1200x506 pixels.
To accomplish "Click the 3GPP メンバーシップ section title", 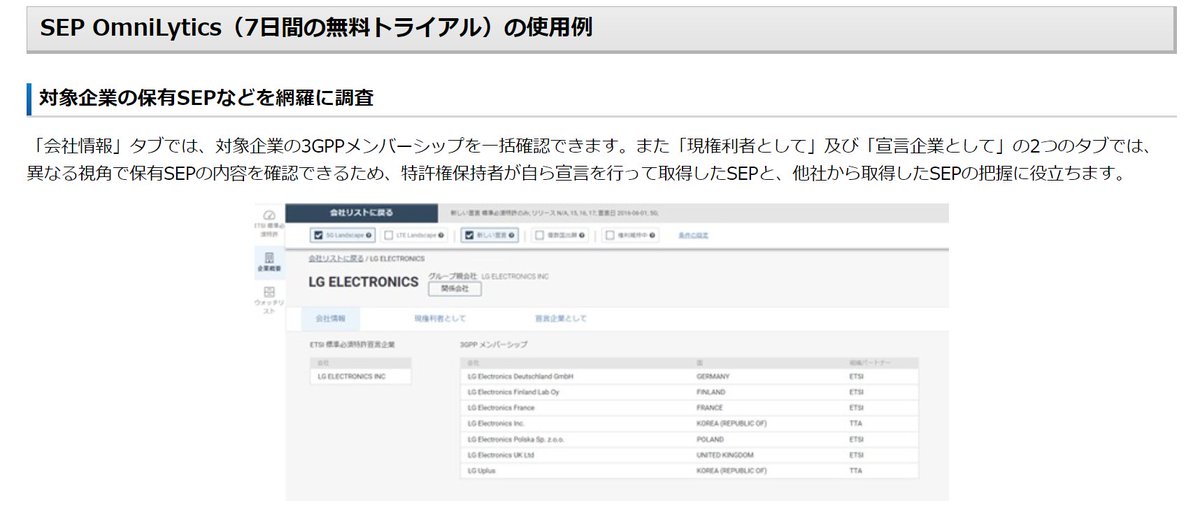I will pyautogui.click(x=494, y=344).
